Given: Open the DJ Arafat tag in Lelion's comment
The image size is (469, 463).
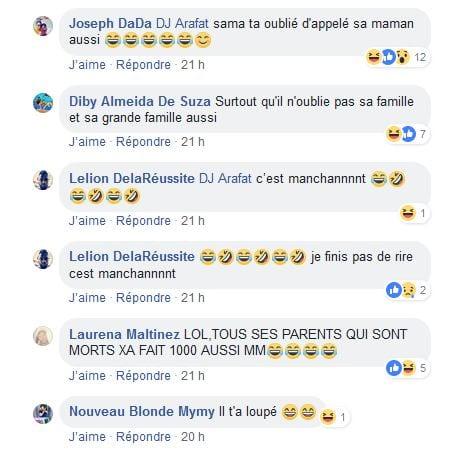Looking at the screenshot, I should (x=225, y=179).
